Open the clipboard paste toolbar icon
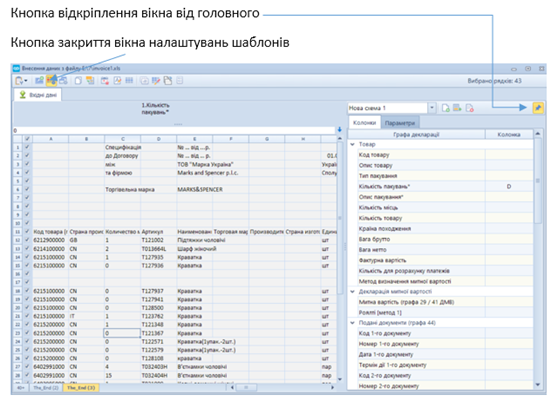Viewport: 558px width, 401px height. click(19, 81)
